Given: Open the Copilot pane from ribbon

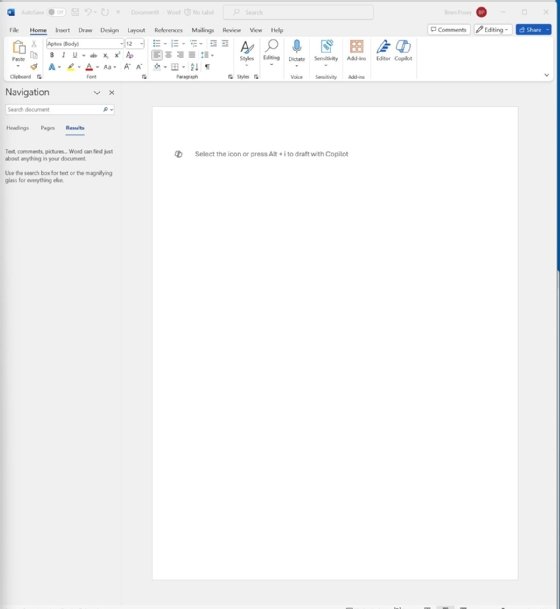Looking at the screenshot, I should pos(403,50).
